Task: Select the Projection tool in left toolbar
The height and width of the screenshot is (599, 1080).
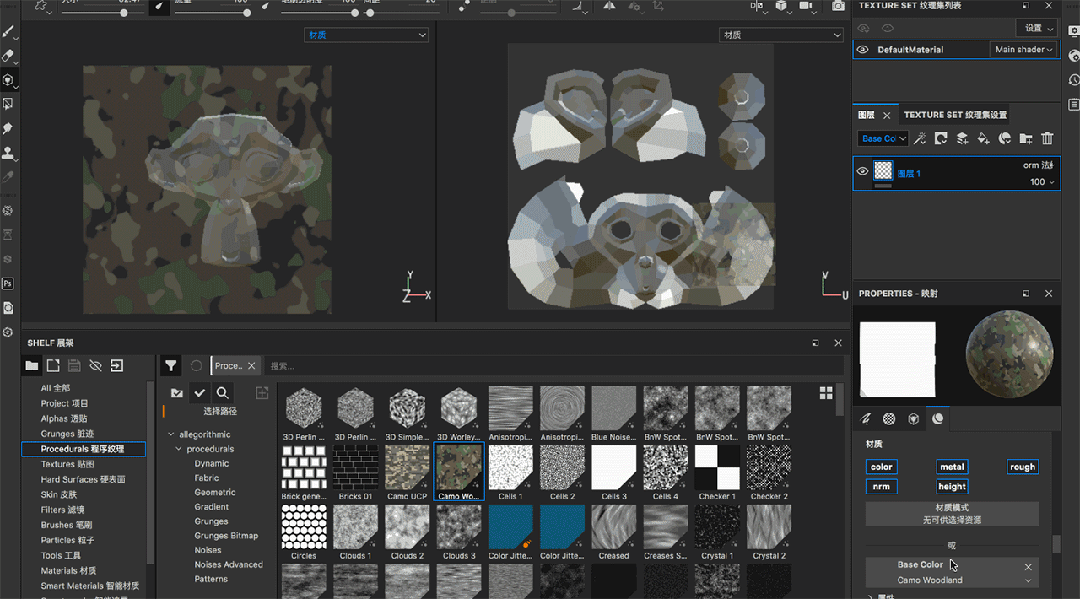Action: point(8,80)
